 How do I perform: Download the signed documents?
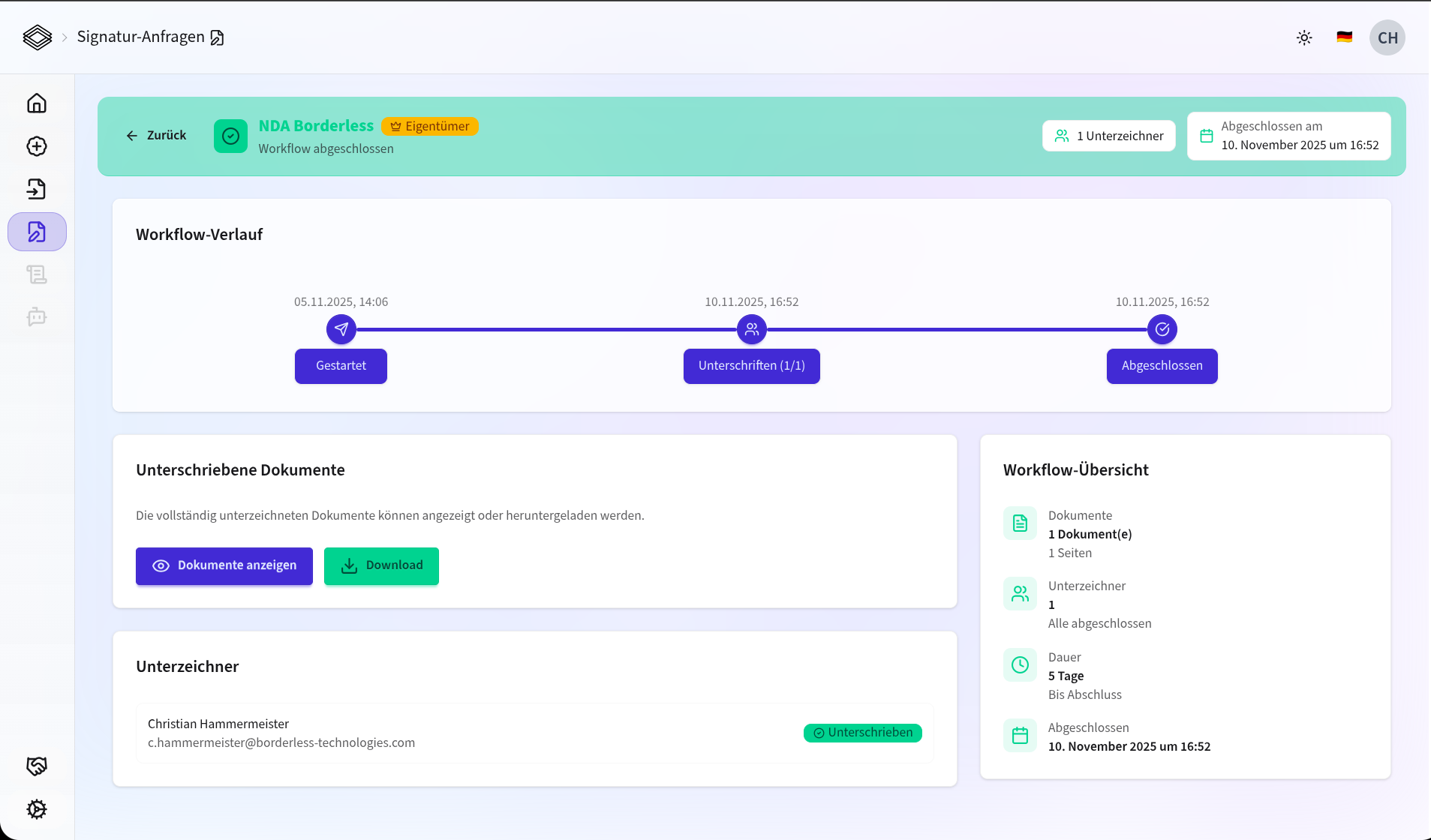(381, 565)
